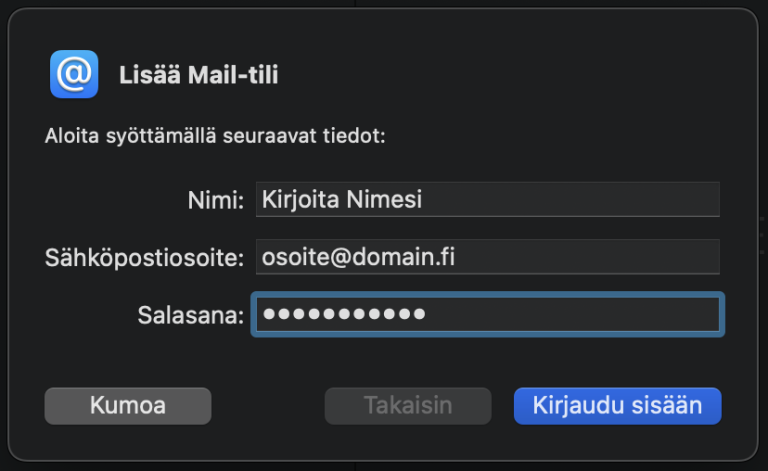Click the word Mail-tili in the heading
The height and width of the screenshot is (471, 768).
coord(233,75)
